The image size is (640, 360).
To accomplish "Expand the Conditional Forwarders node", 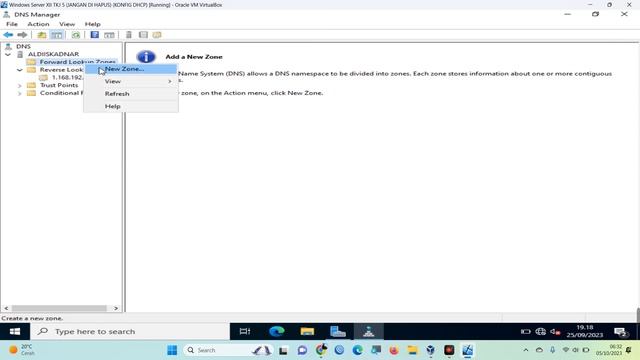I will click(19, 93).
